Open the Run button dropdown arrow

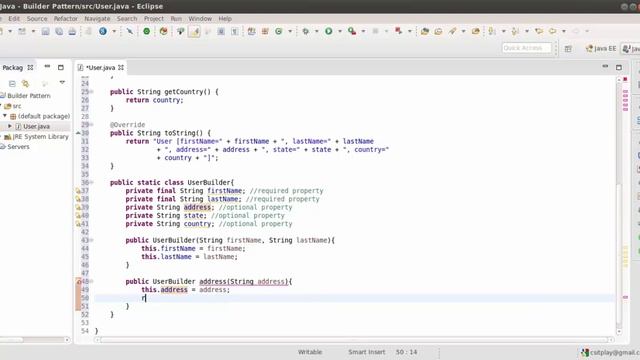[x=340, y=31]
